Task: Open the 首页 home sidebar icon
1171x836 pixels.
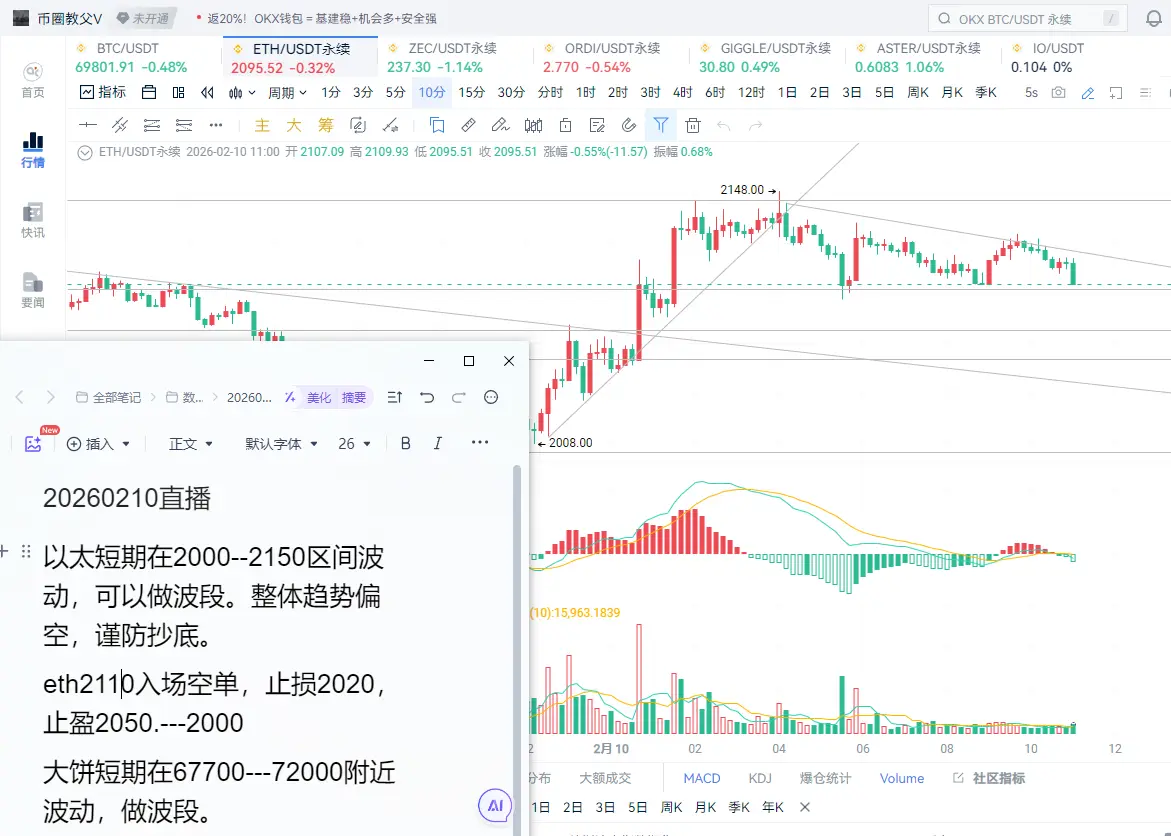Action: pyautogui.click(x=33, y=80)
